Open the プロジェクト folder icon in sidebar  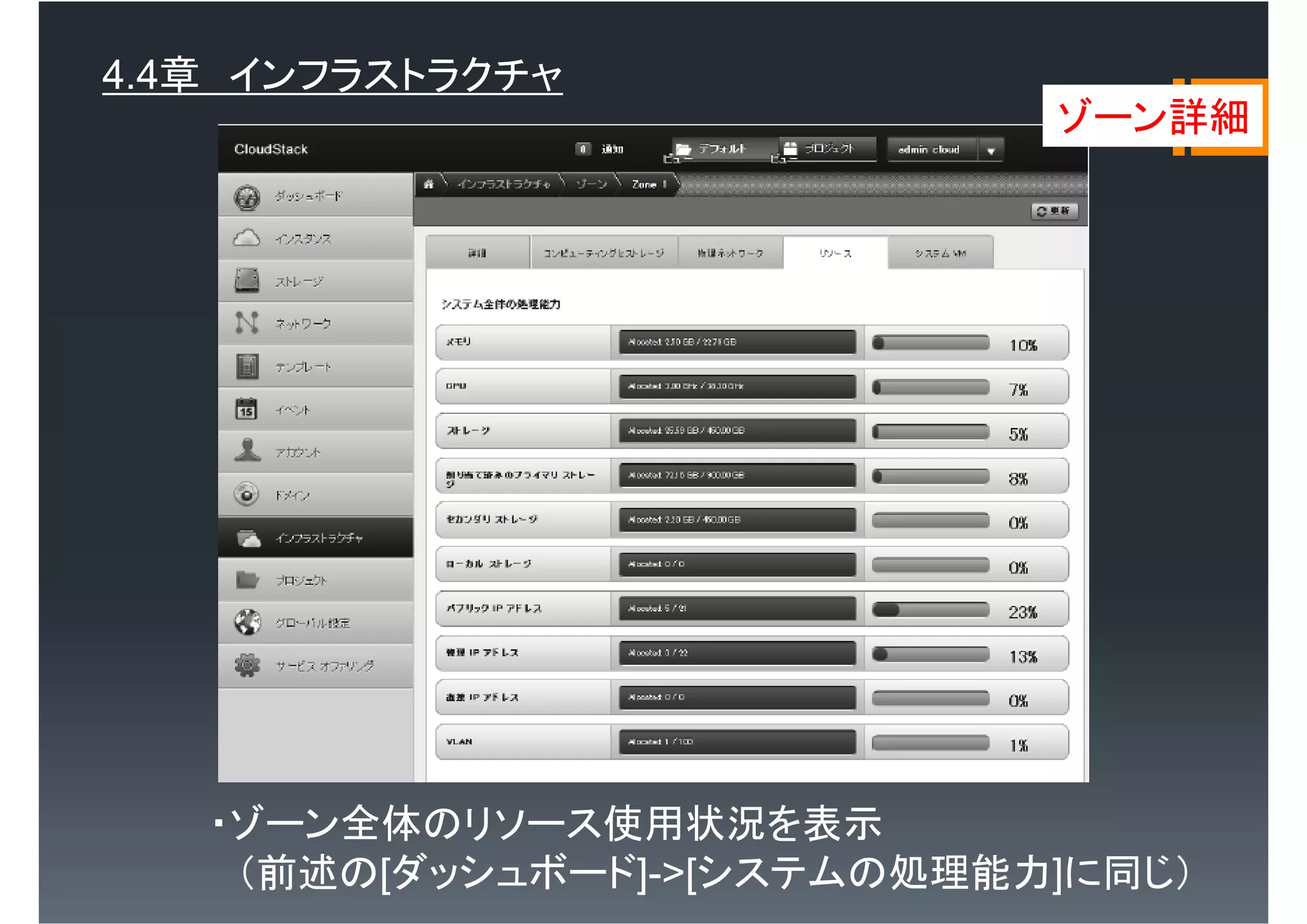click(x=247, y=580)
